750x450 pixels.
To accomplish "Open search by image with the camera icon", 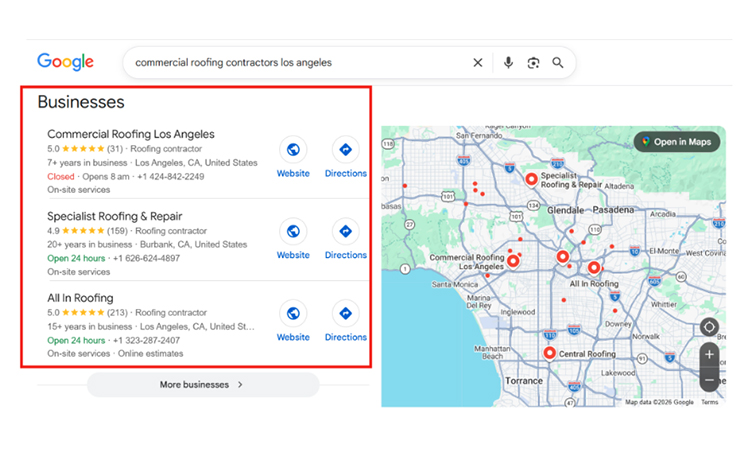I will tap(533, 63).
